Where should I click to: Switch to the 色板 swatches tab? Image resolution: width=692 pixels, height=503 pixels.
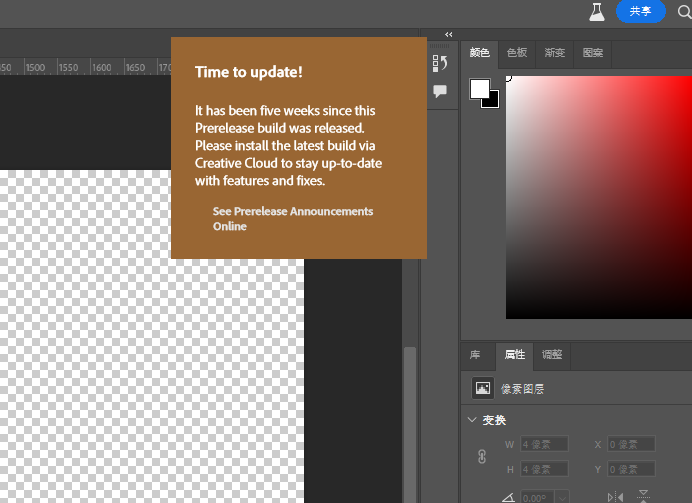click(516, 53)
